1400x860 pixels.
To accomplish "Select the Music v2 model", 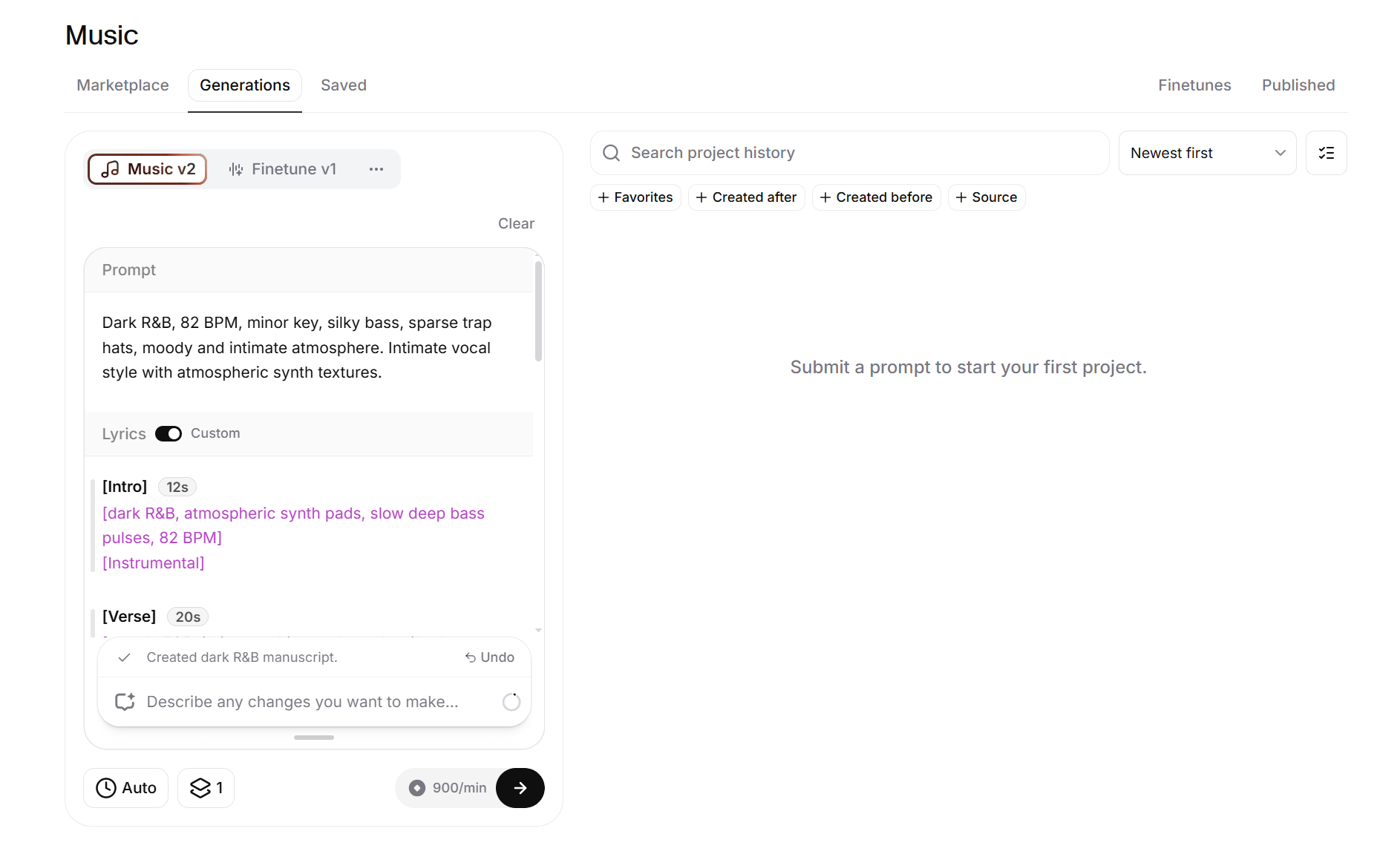I will click(x=147, y=169).
